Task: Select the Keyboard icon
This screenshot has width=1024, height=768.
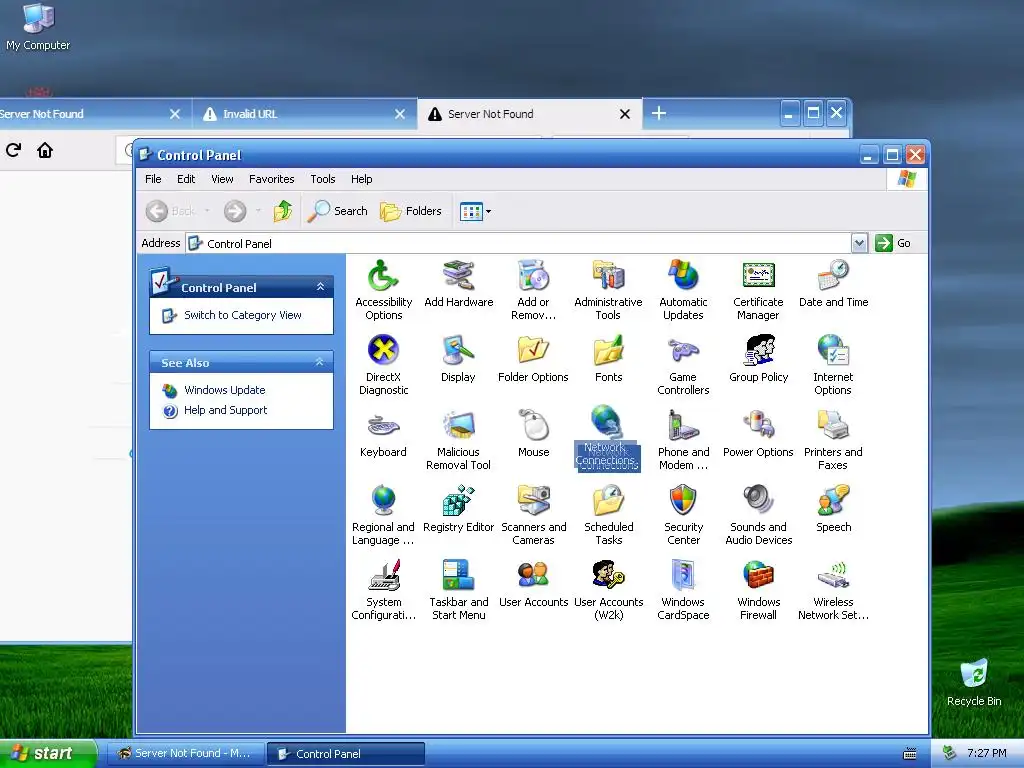Action: click(x=383, y=434)
